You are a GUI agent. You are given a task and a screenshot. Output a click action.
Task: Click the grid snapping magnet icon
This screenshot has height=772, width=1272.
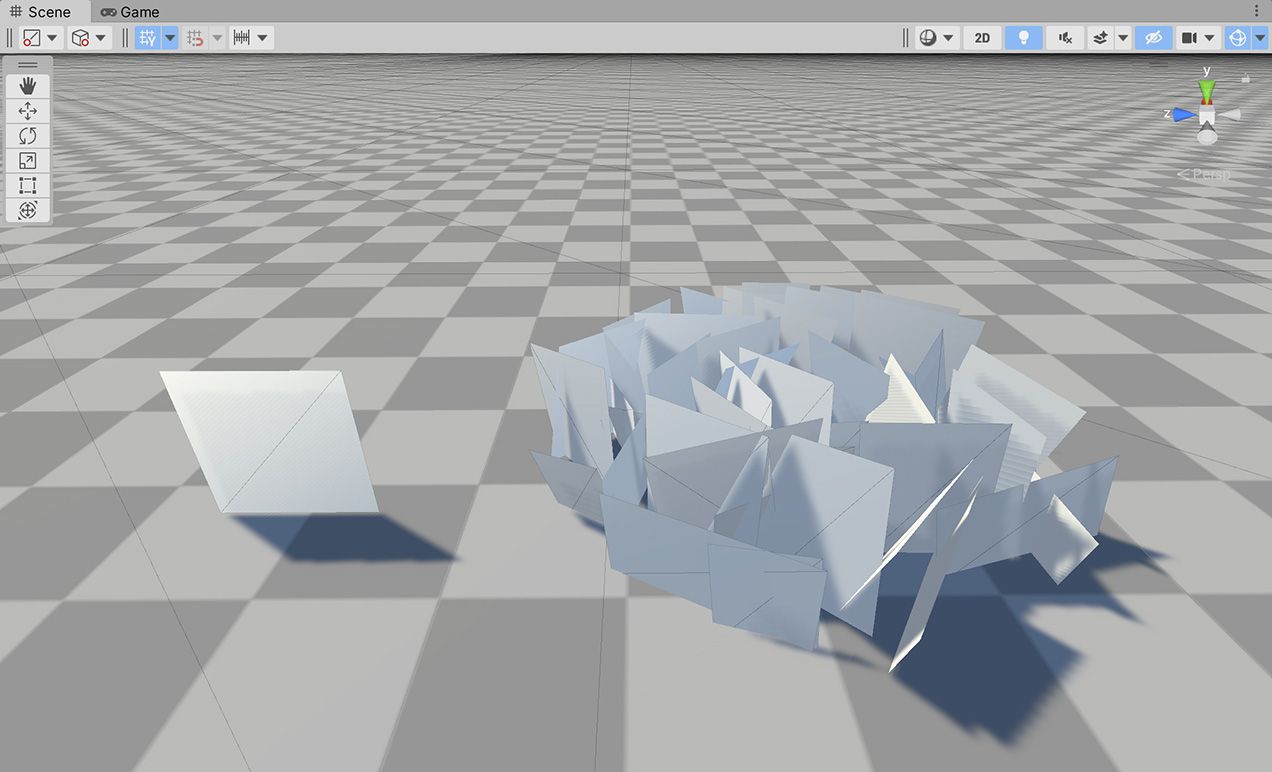pos(196,37)
